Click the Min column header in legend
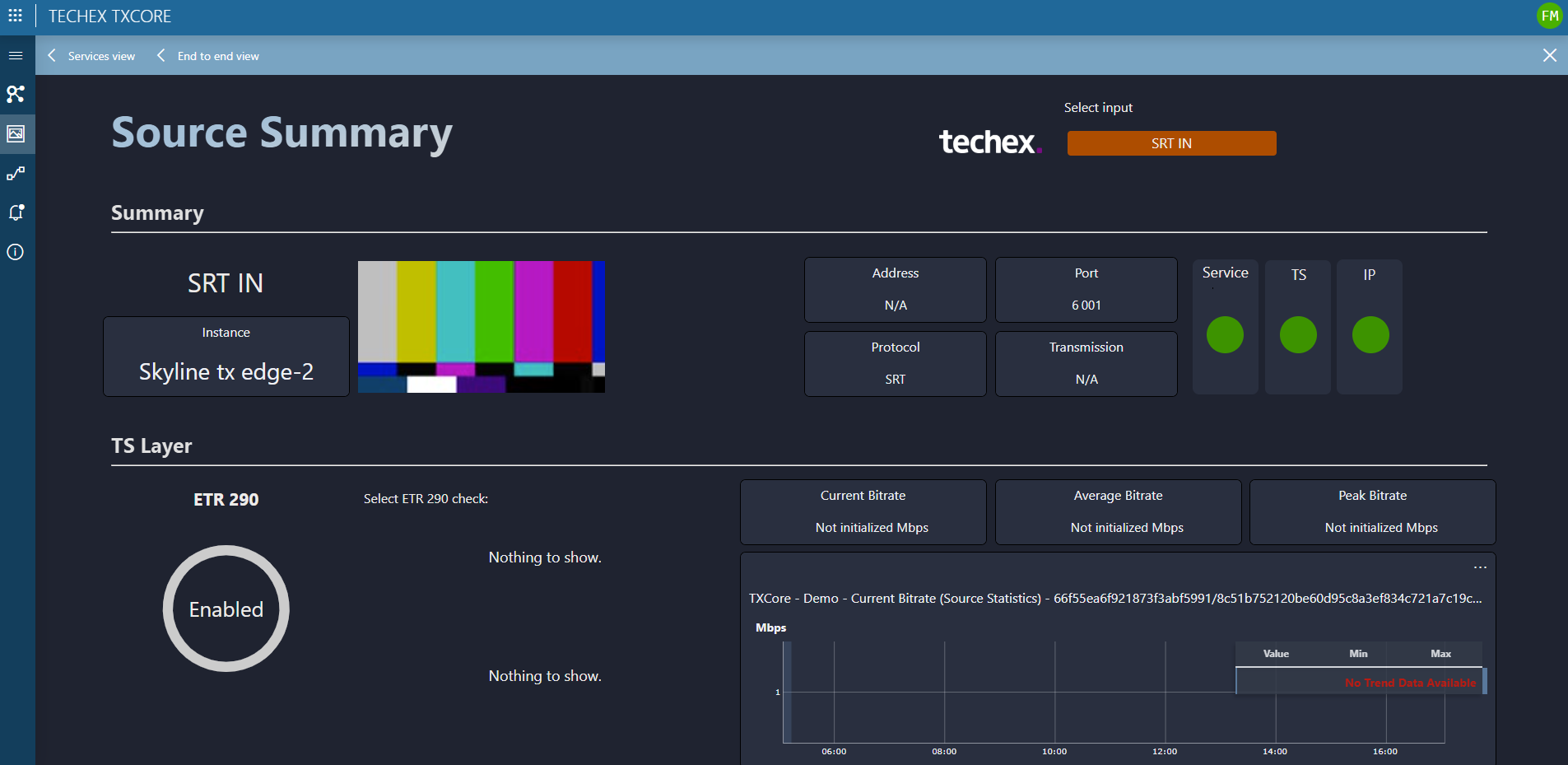 pyautogui.click(x=1358, y=654)
